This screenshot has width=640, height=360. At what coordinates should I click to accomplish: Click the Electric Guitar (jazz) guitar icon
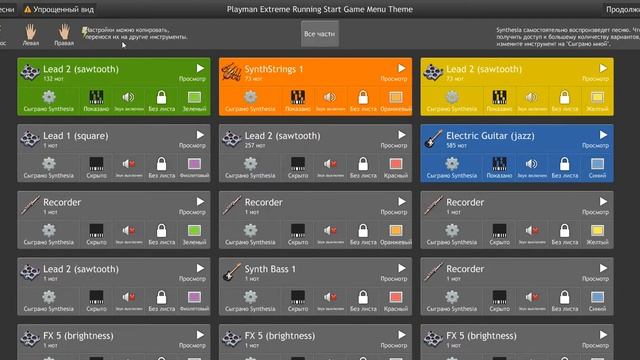pyautogui.click(x=433, y=139)
